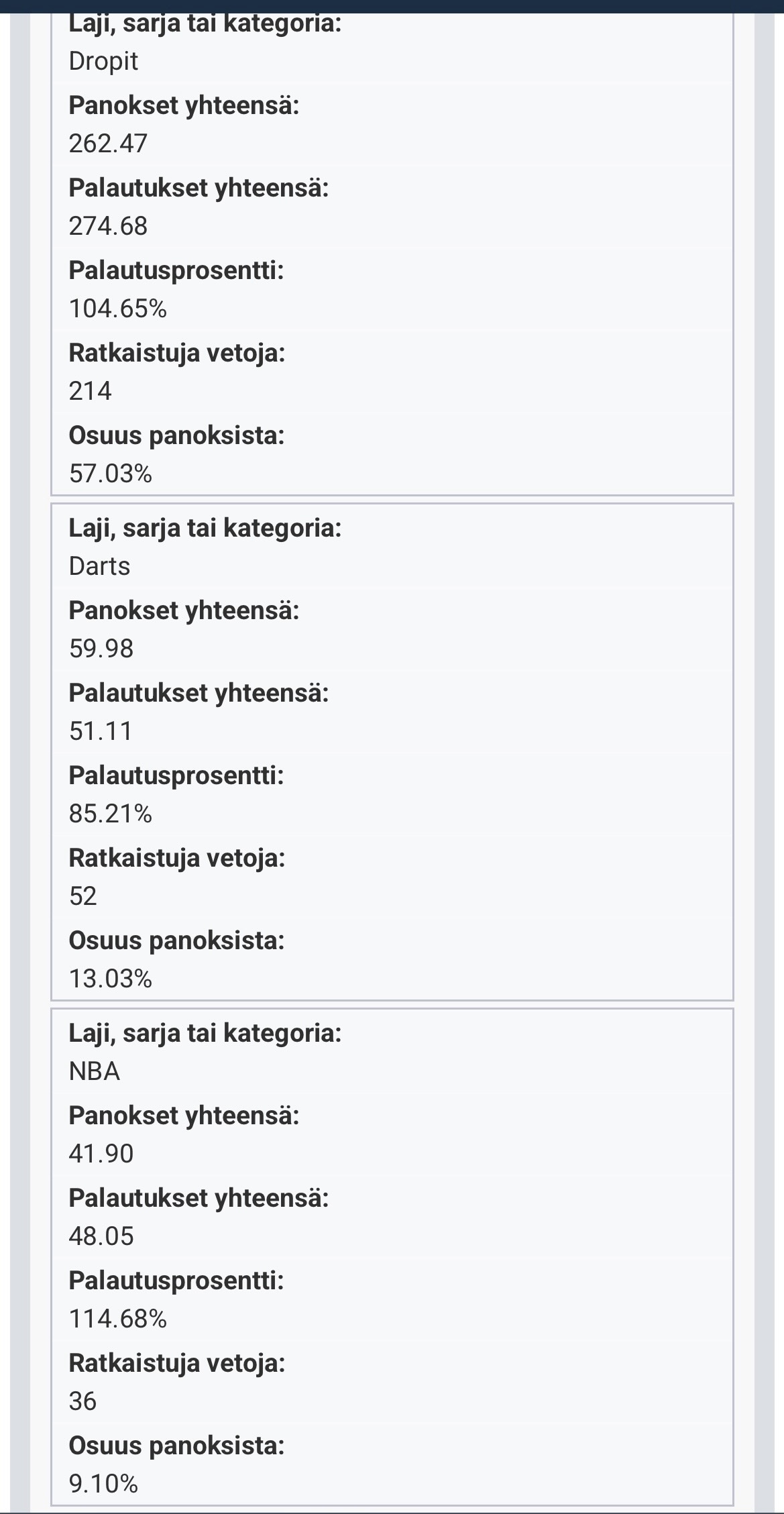Click the 214 settled bets count
Viewport: 784px width, 1514px height.
[x=90, y=391]
